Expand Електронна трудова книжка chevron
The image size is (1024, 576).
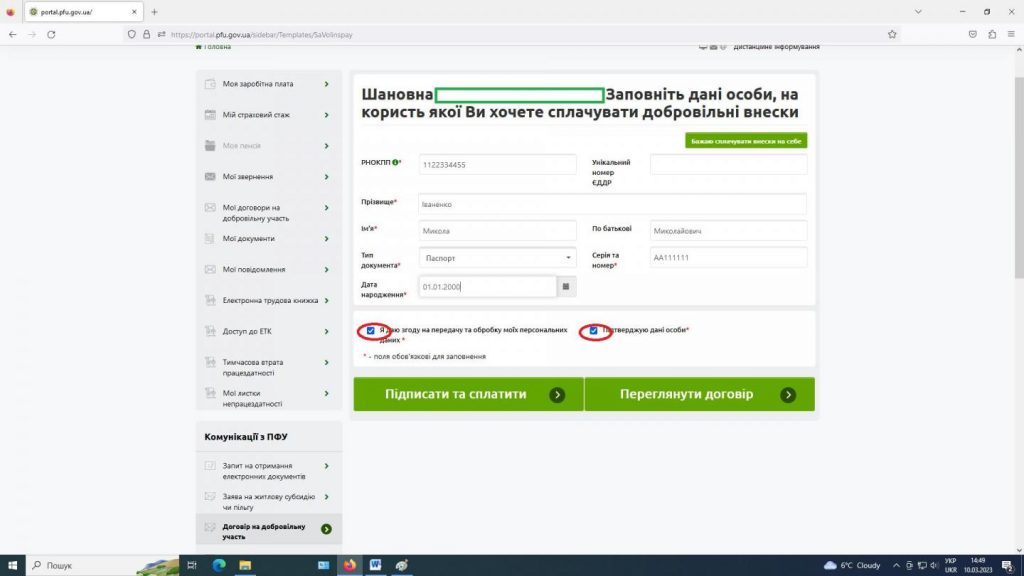pos(327,300)
